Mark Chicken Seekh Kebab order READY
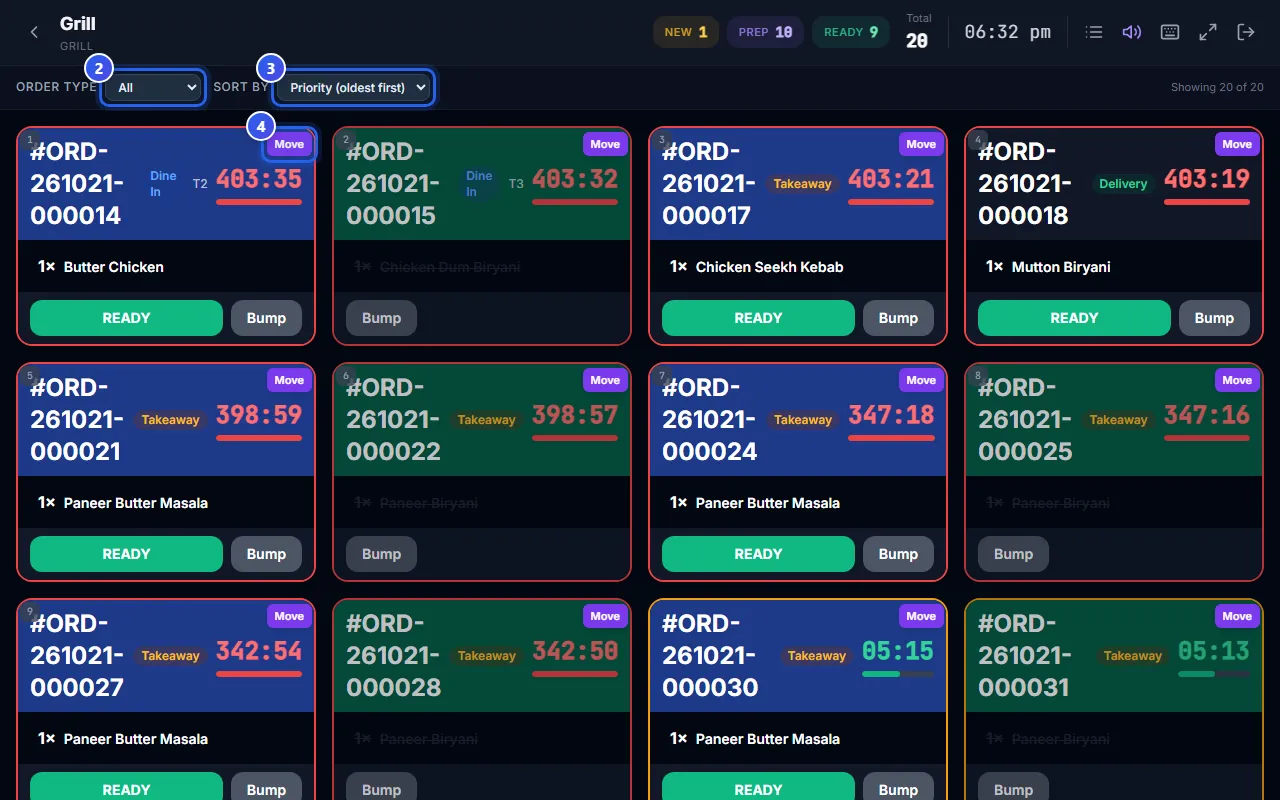1280x800 pixels. (x=758, y=318)
